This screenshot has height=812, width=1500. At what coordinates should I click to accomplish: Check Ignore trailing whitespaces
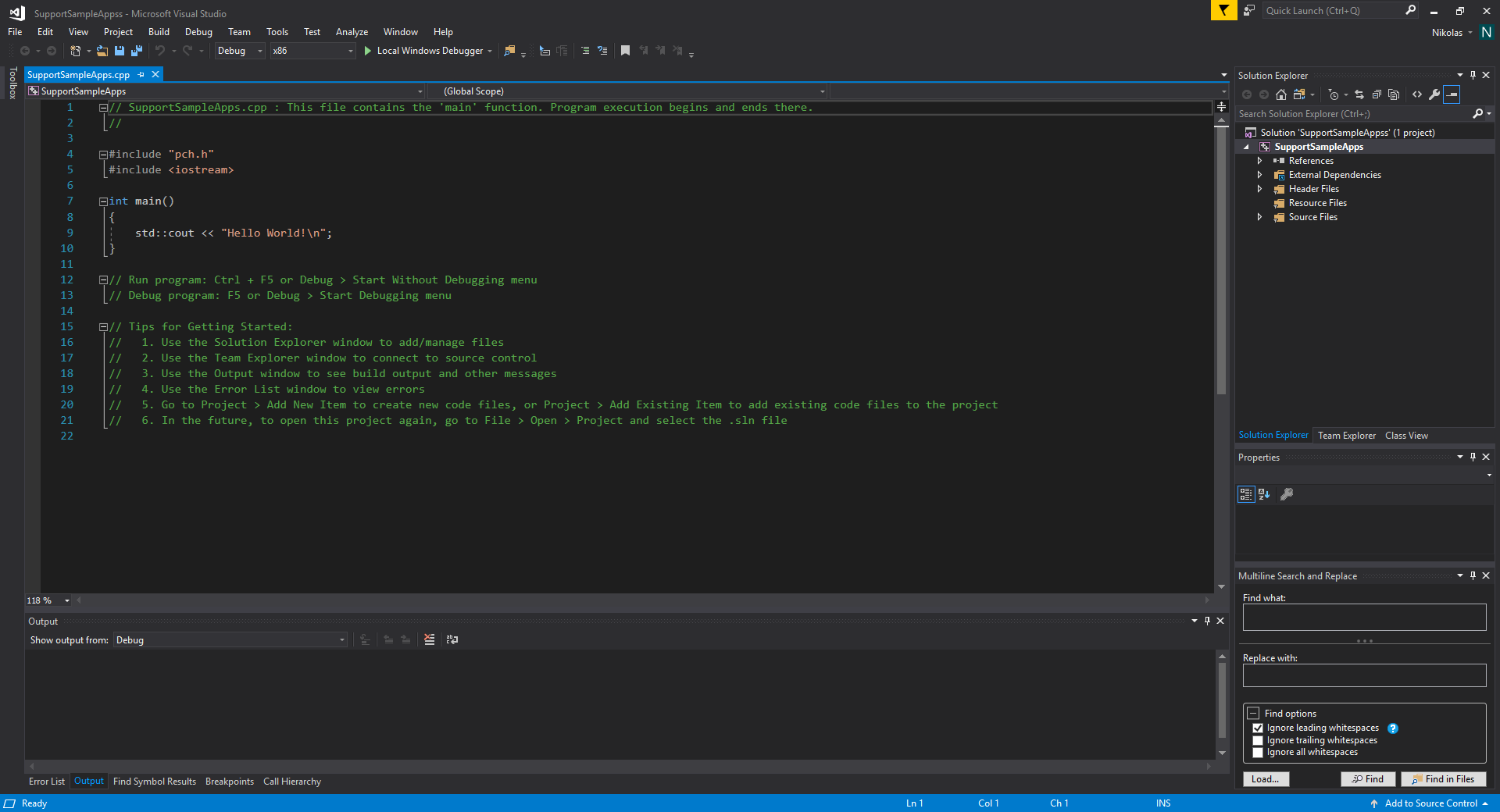pyautogui.click(x=1258, y=740)
